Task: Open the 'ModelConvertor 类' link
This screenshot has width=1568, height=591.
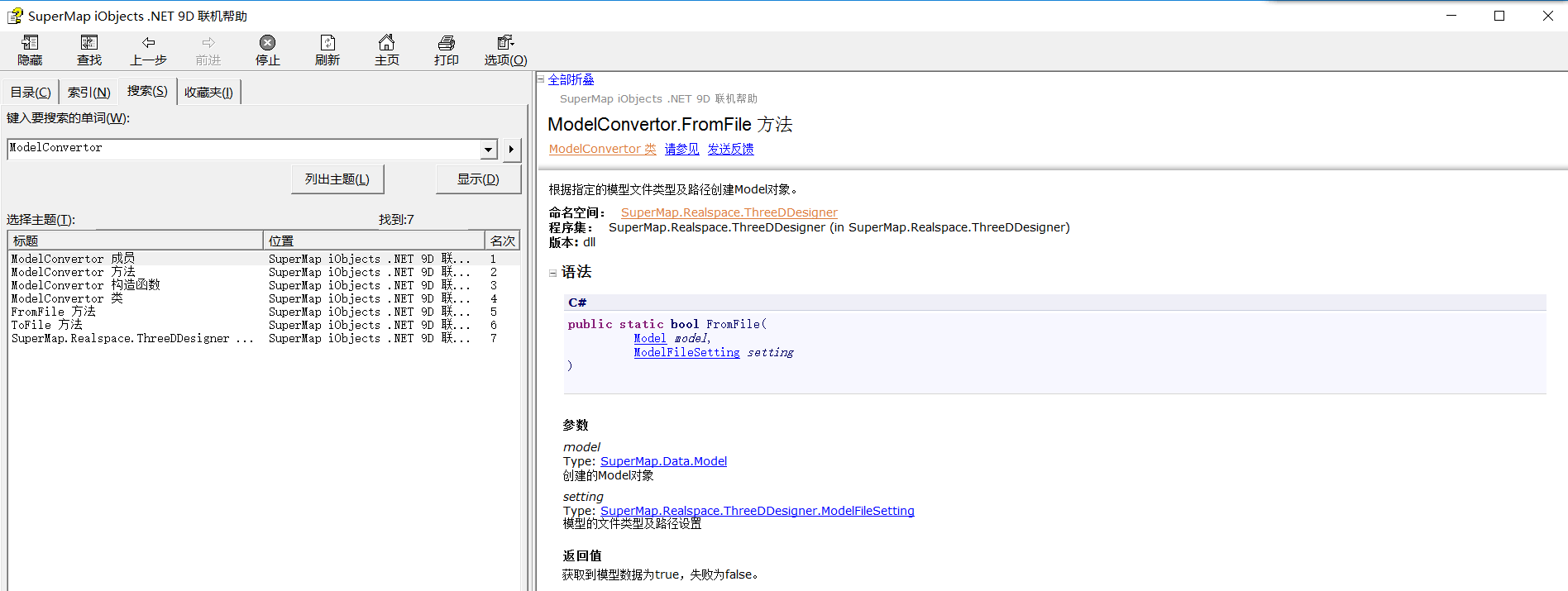Action: tap(602, 149)
